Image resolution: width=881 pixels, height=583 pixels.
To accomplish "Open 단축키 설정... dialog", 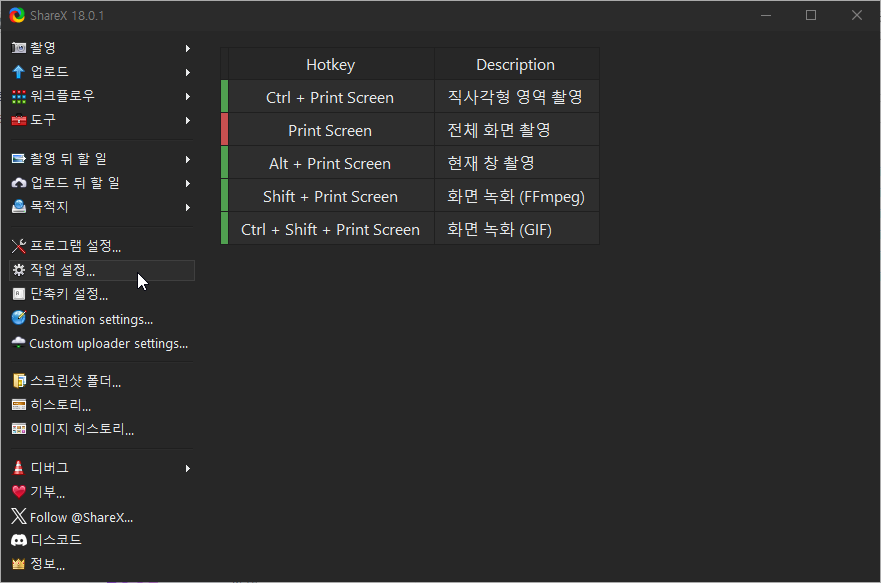I will pos(102,294).
